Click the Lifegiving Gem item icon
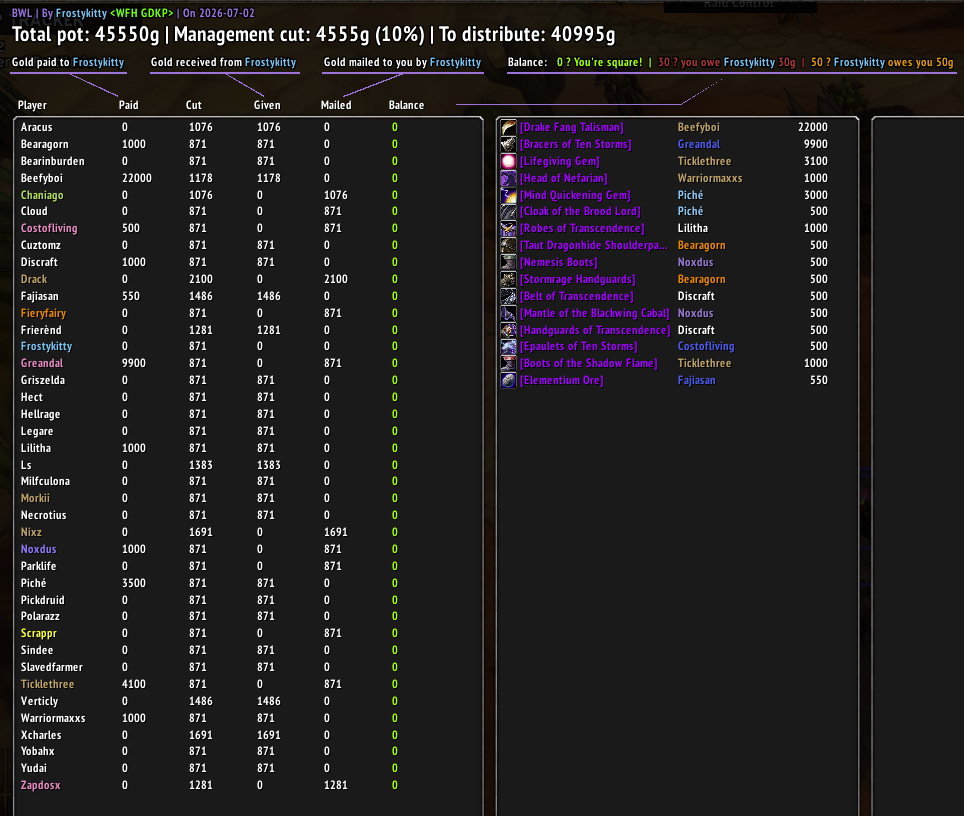 [508, 161]
